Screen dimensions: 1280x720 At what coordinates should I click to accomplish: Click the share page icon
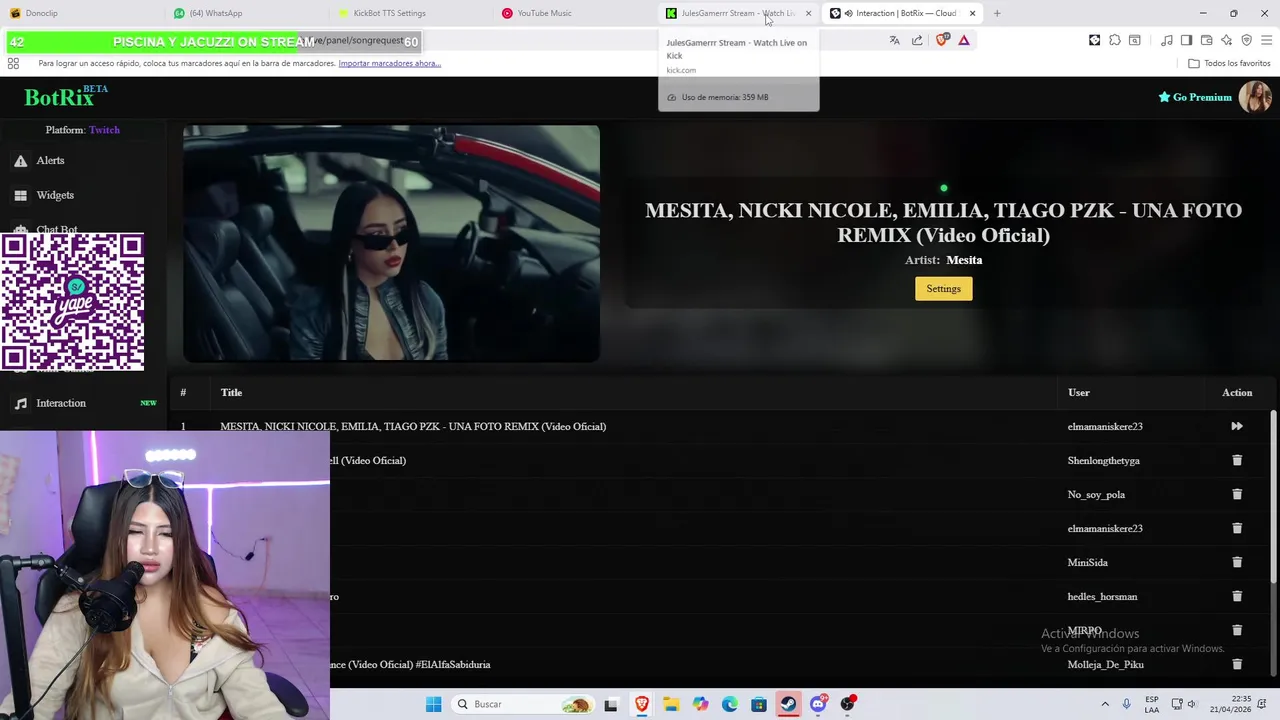pyautogui.click(x=917, y=40)
